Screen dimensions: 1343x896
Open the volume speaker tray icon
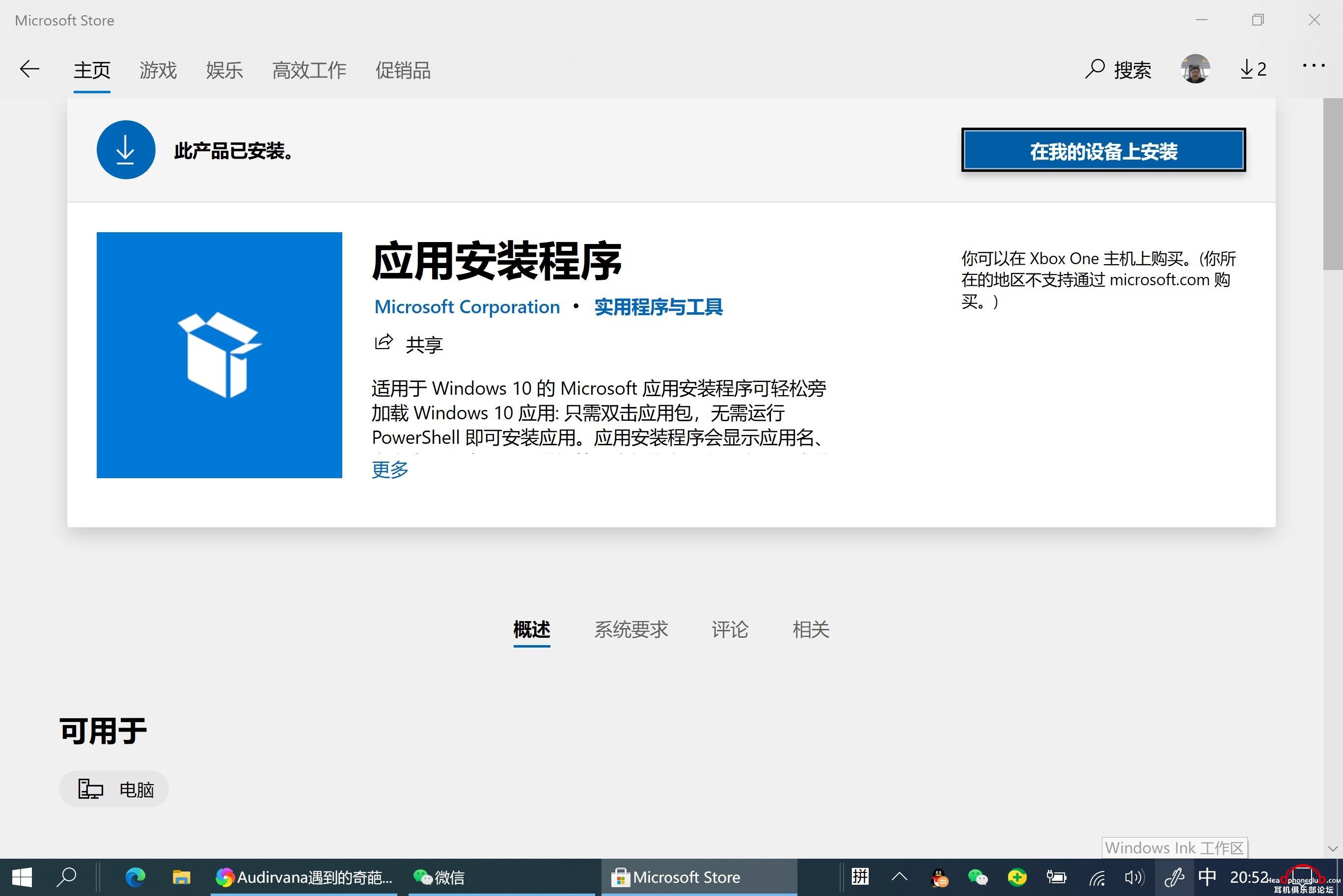coord(1134,877)
